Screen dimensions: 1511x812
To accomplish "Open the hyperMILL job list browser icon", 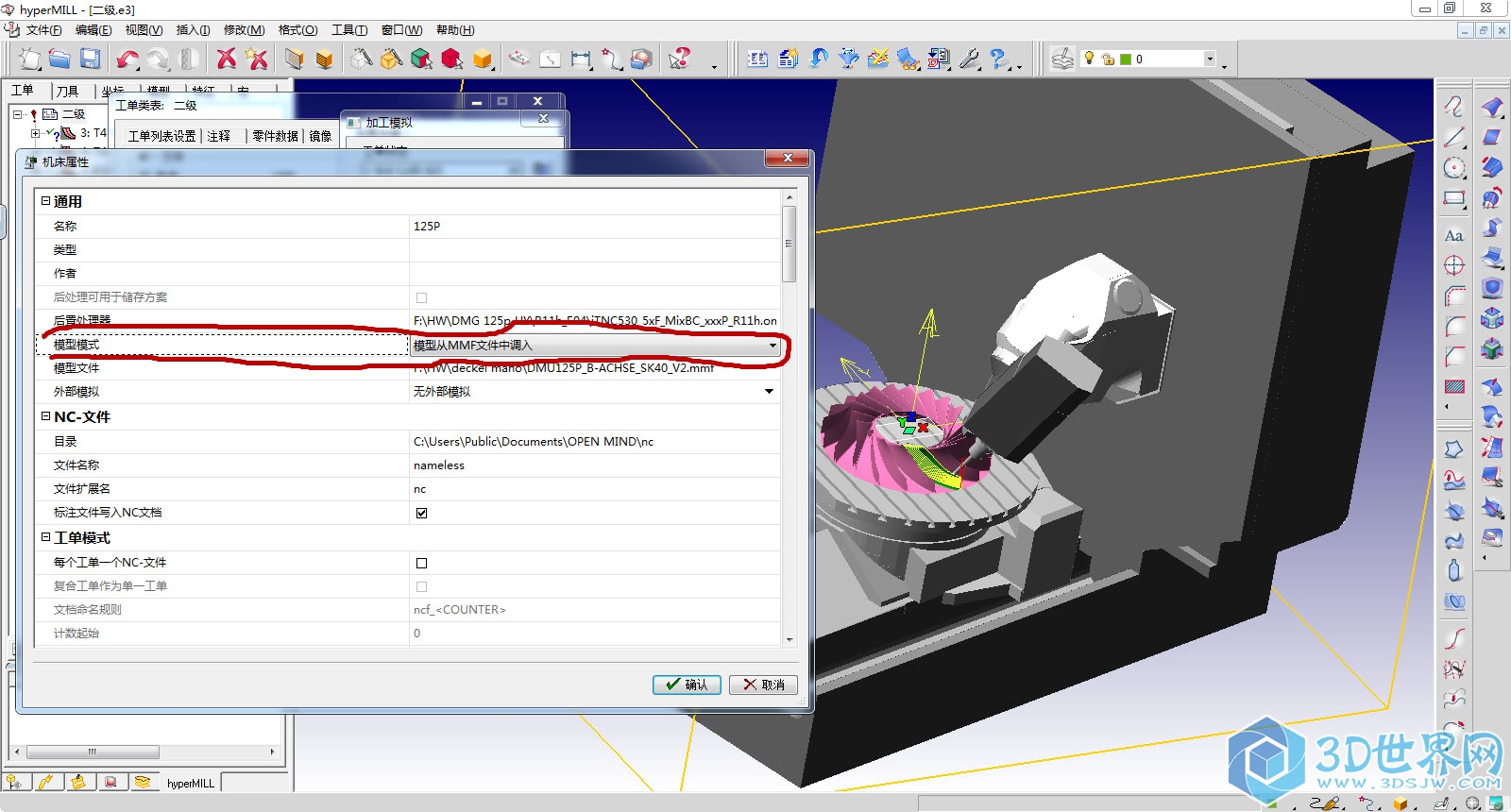I will pos(757,59).
